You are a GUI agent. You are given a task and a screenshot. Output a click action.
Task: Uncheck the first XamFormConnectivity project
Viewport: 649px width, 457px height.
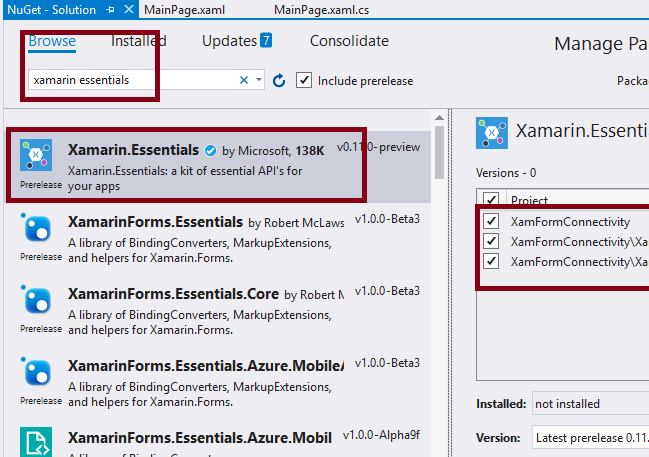click(x=490, y=221)
